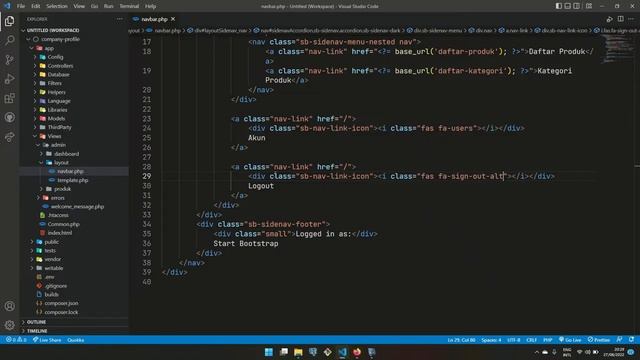Toggle primary side bar layout icon
This screenshot has width=640, height=360.
click(x=558, y=6)
